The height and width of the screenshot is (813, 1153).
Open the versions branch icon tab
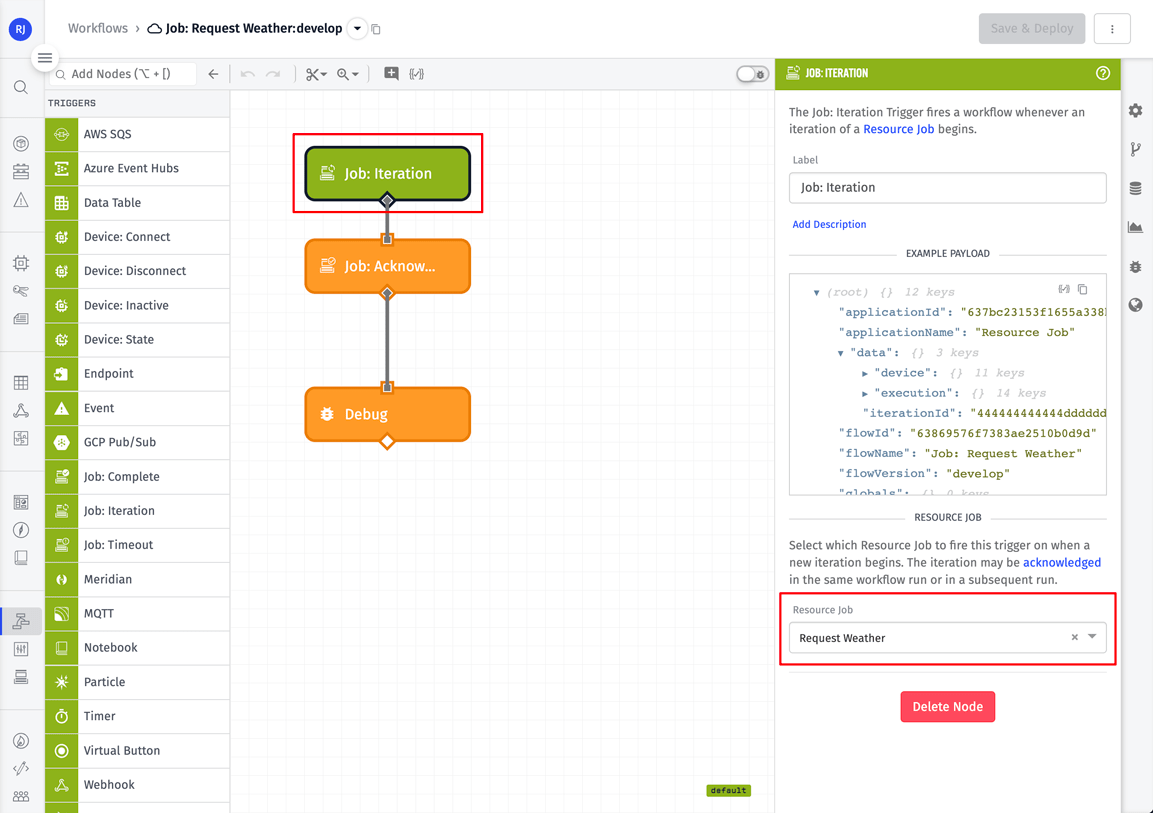[x=1136, y=149]
